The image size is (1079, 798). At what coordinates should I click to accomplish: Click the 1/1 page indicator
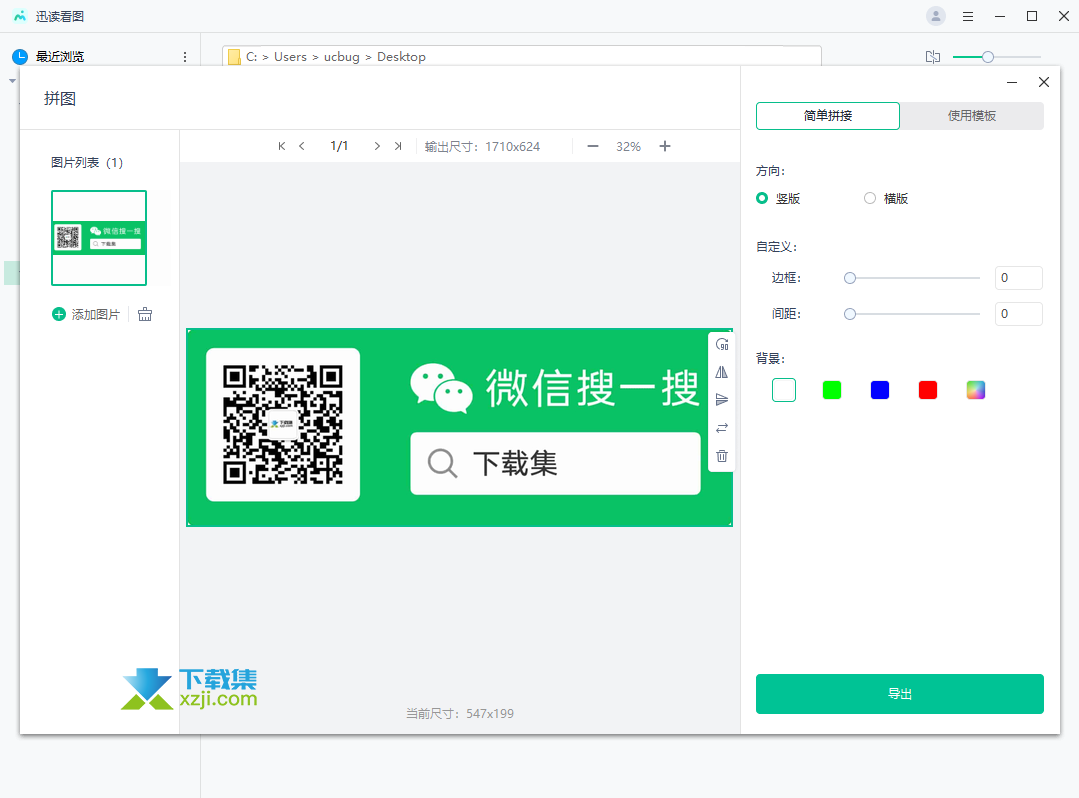tap(339, 146)
